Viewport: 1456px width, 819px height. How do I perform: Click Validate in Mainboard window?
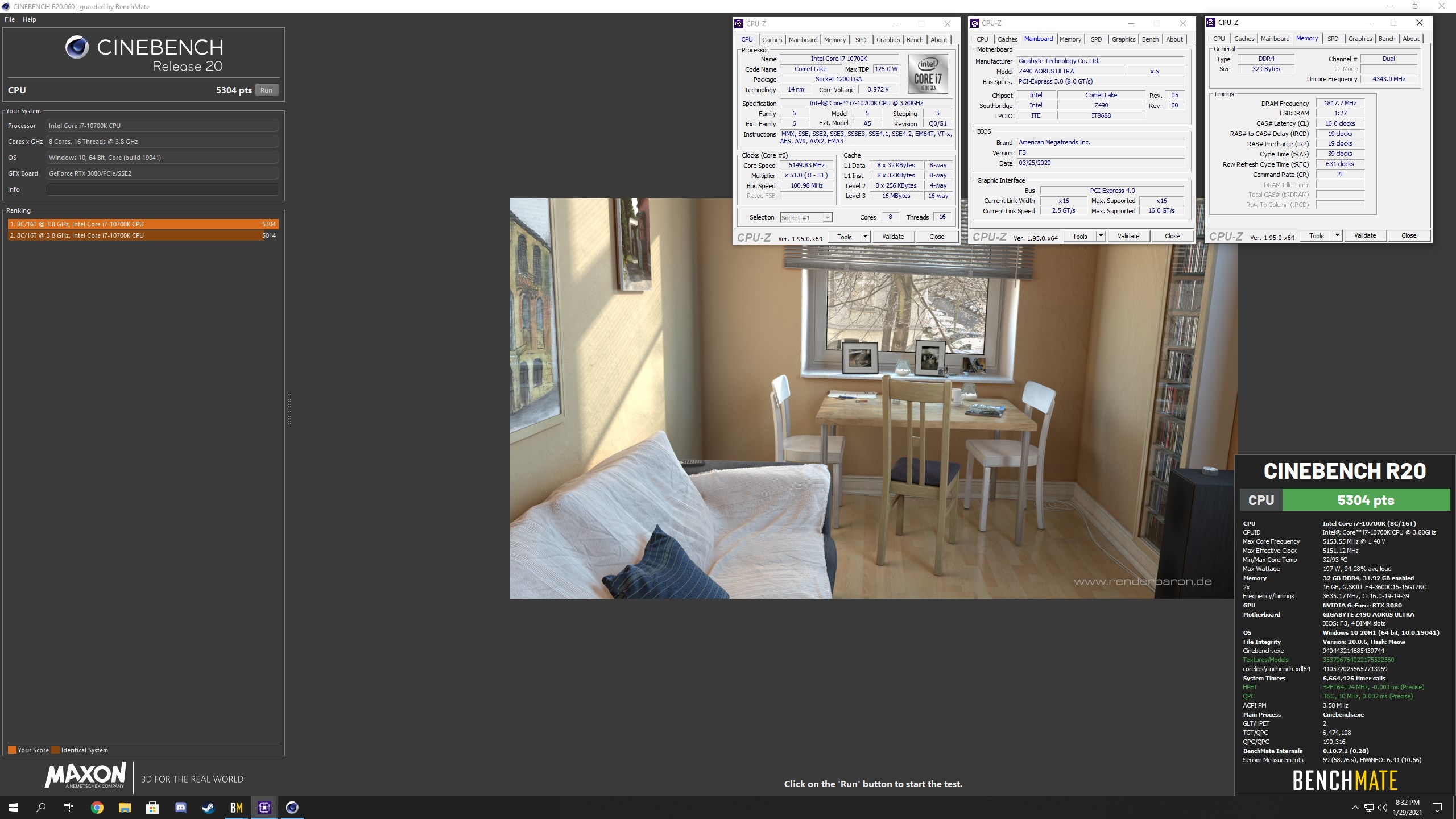(1128, 236)
